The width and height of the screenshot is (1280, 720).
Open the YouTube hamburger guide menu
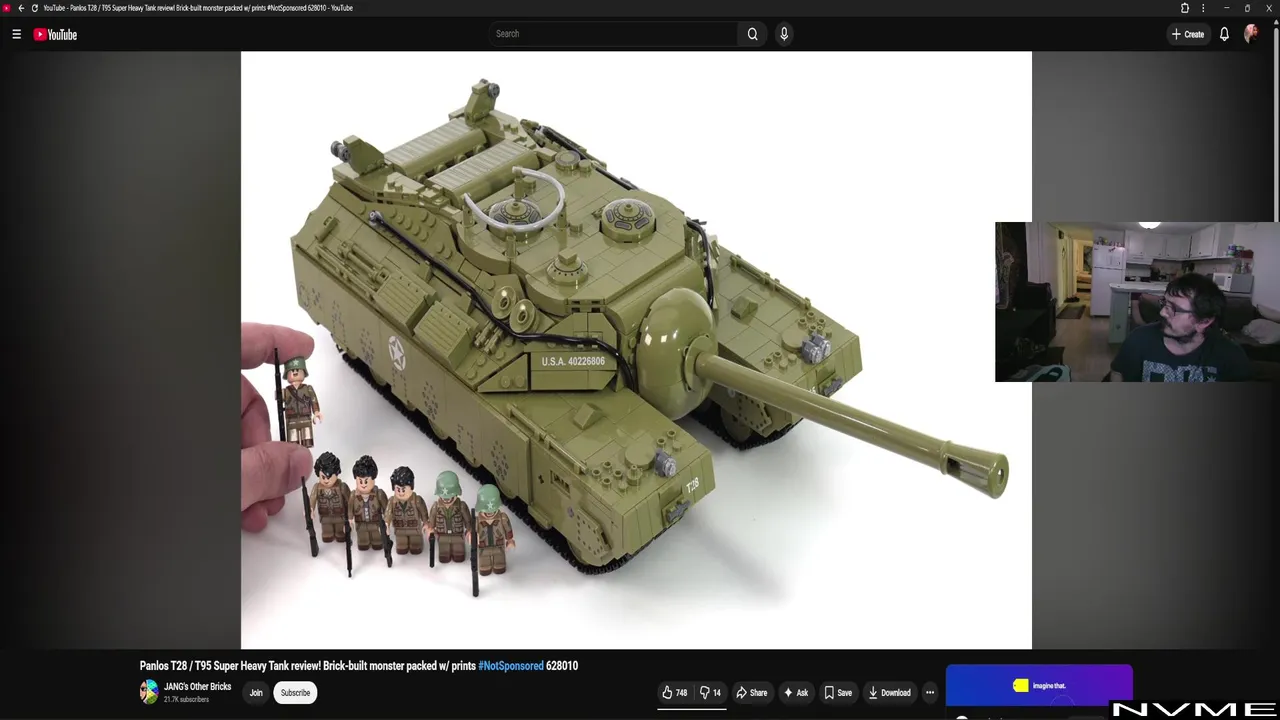(16, 34)
